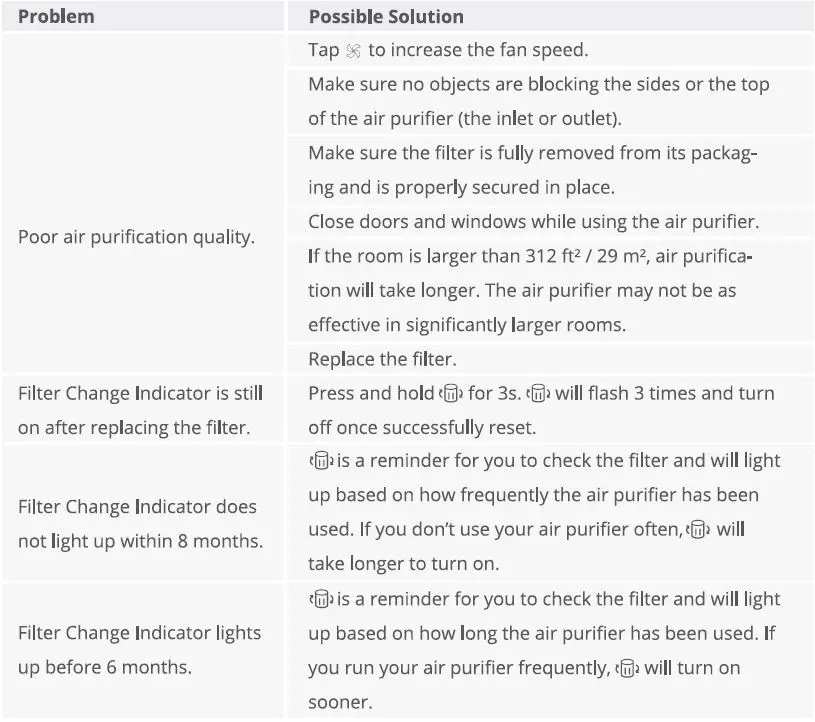Click filter icon starting the 8 months solution
The width and height of the screenshot is (815, 722).
coord(321,461)
